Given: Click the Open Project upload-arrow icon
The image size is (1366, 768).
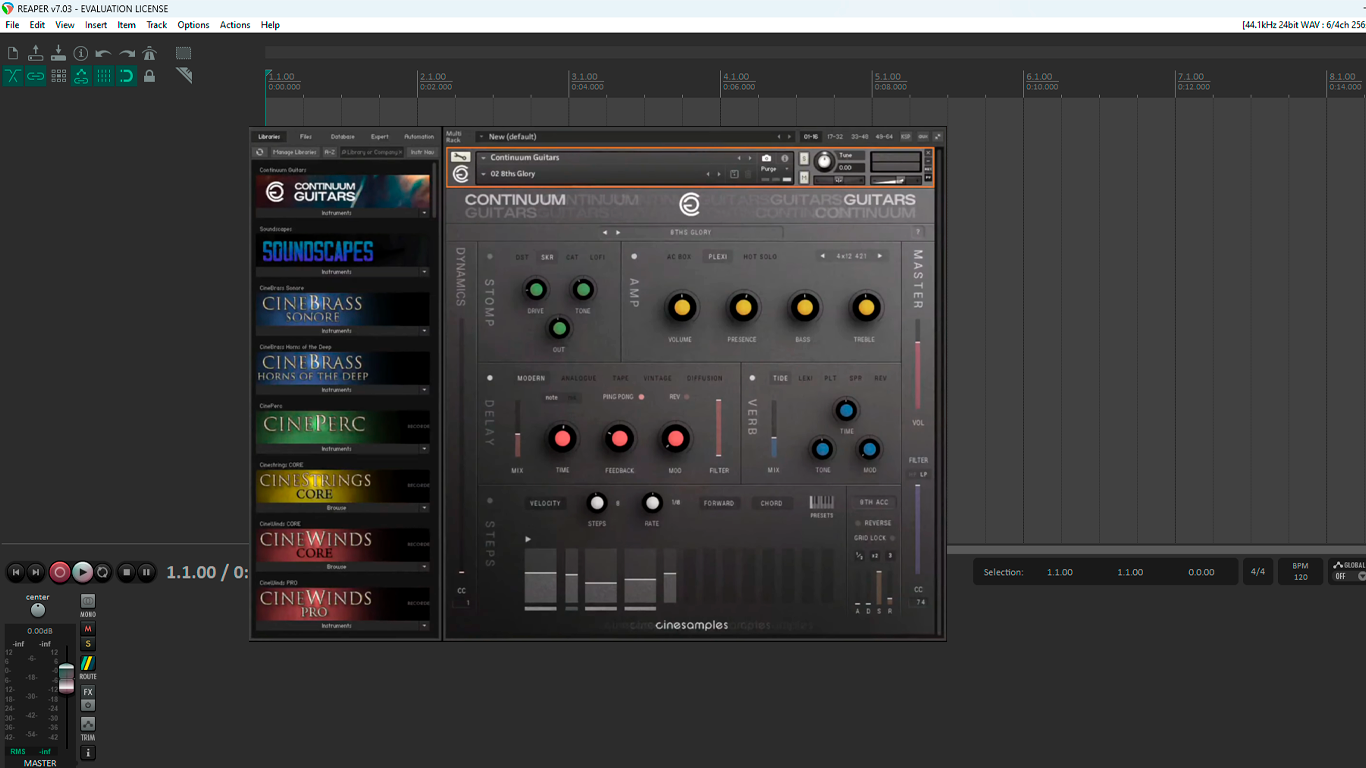Looking at the screenshot, I should [36, 53].
